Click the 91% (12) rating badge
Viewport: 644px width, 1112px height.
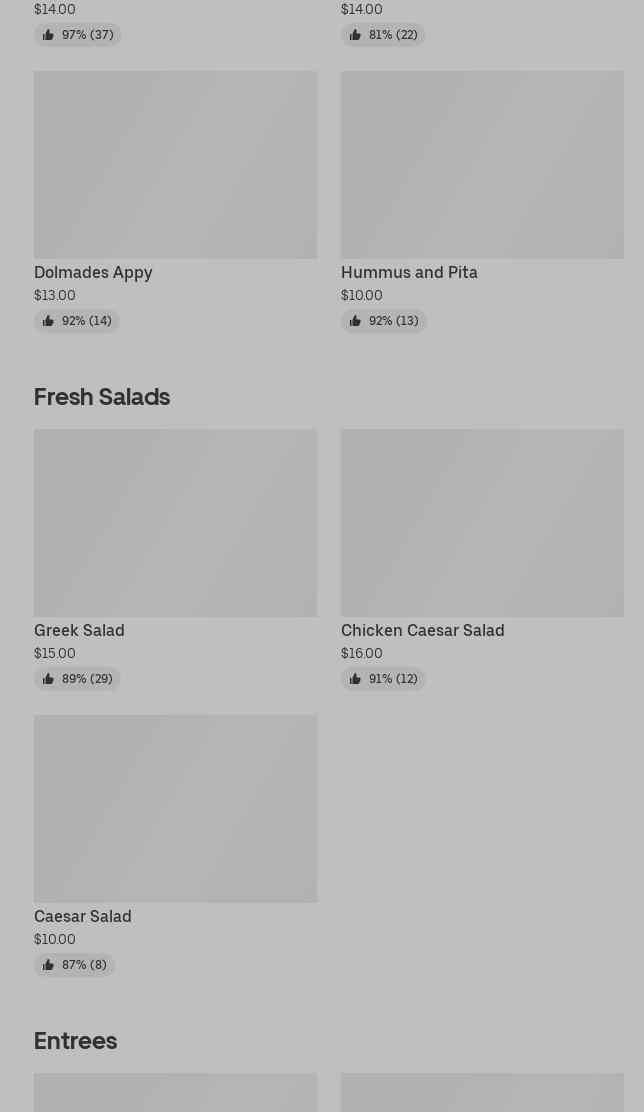tap(383, 679)
